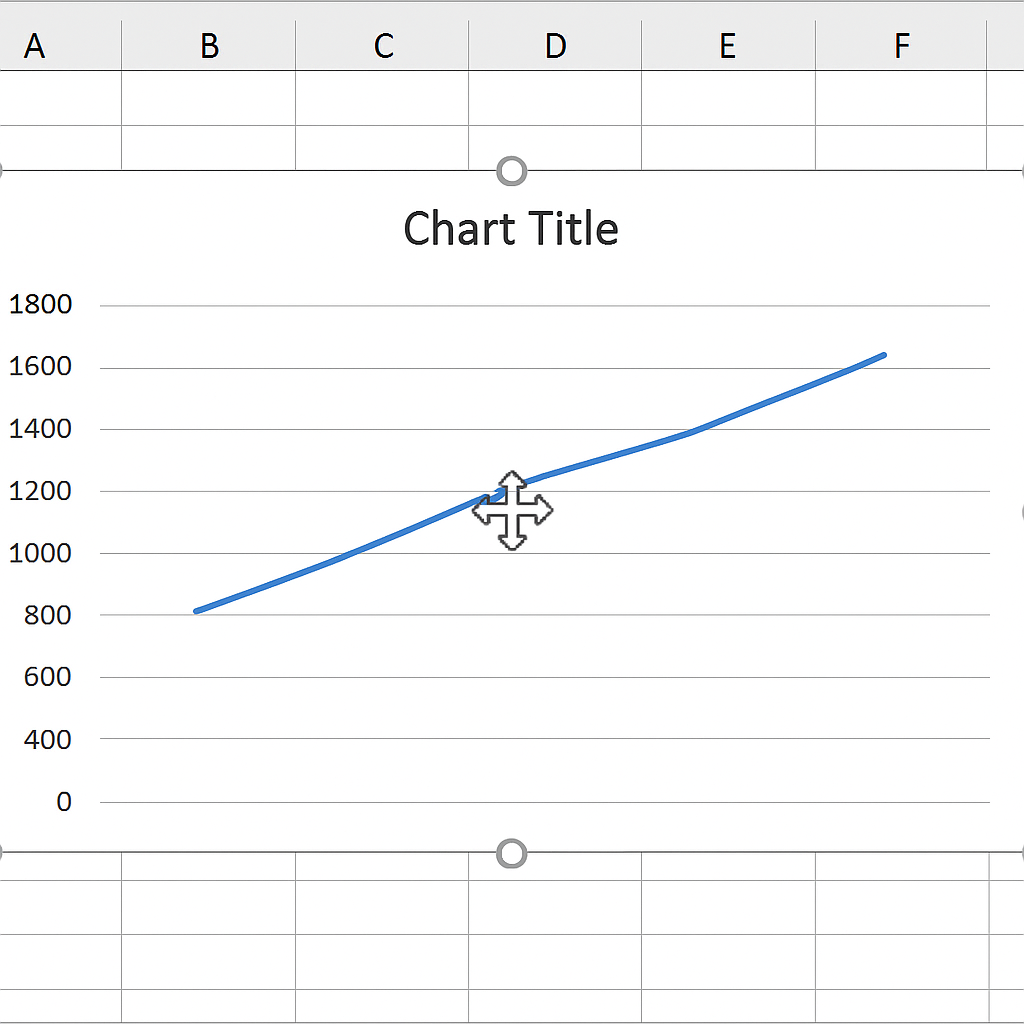The width and height of the screenshot is (1024, 1024).
Task: Select column B header
Action: click(209, 45)
